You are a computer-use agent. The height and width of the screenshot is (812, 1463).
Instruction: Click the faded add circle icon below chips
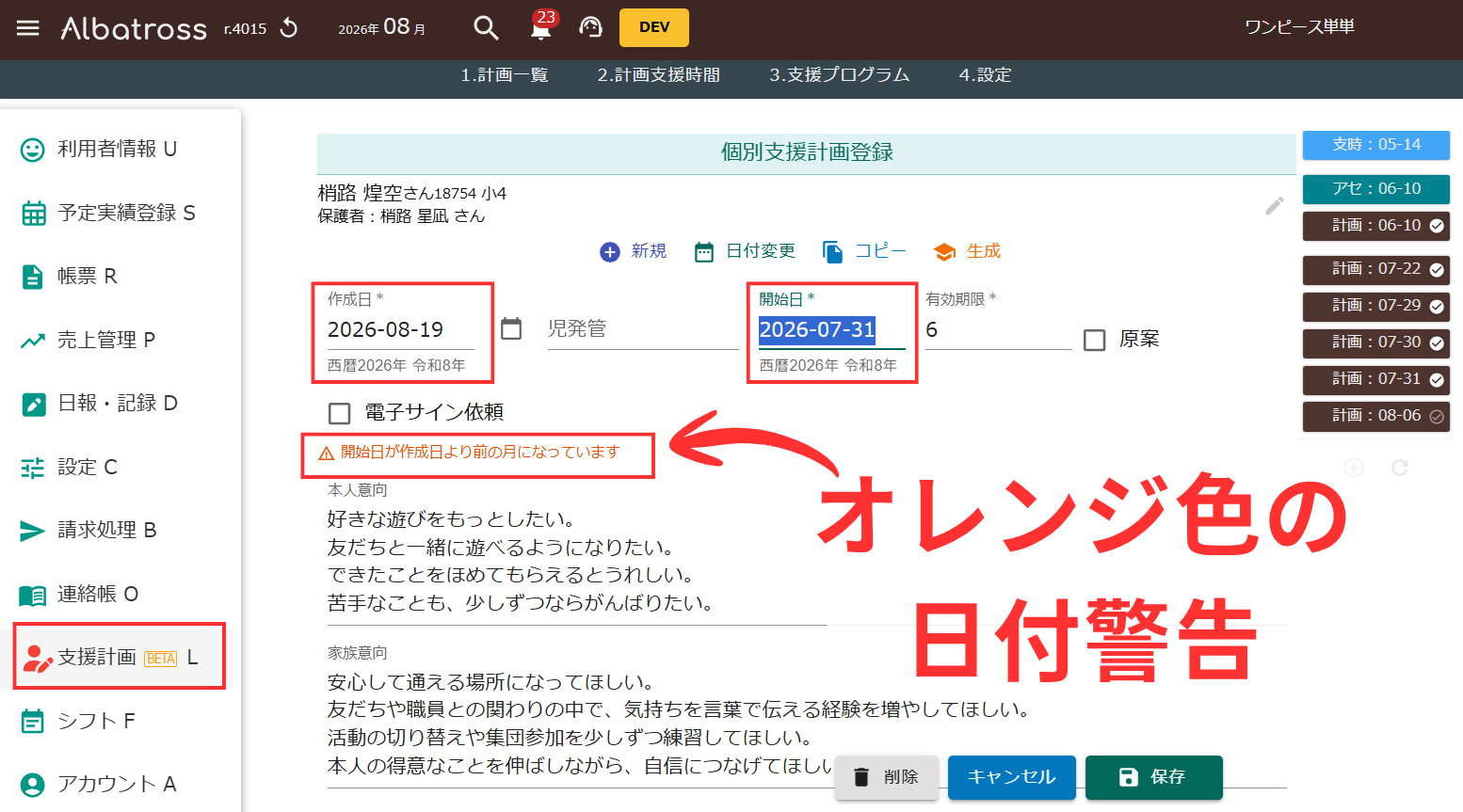tap(1354, 468)
